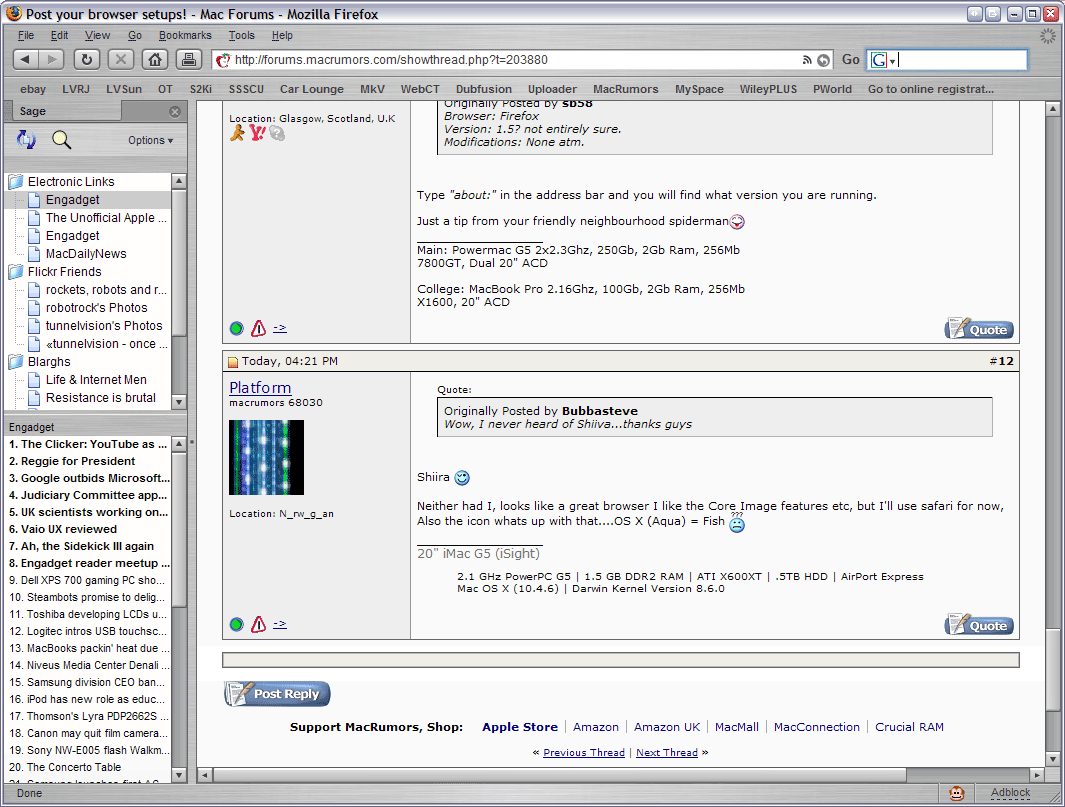This screenshot has width=1065, height=807.
Task: Collapse the Electronic Links folder
Action: click(16, 181)
